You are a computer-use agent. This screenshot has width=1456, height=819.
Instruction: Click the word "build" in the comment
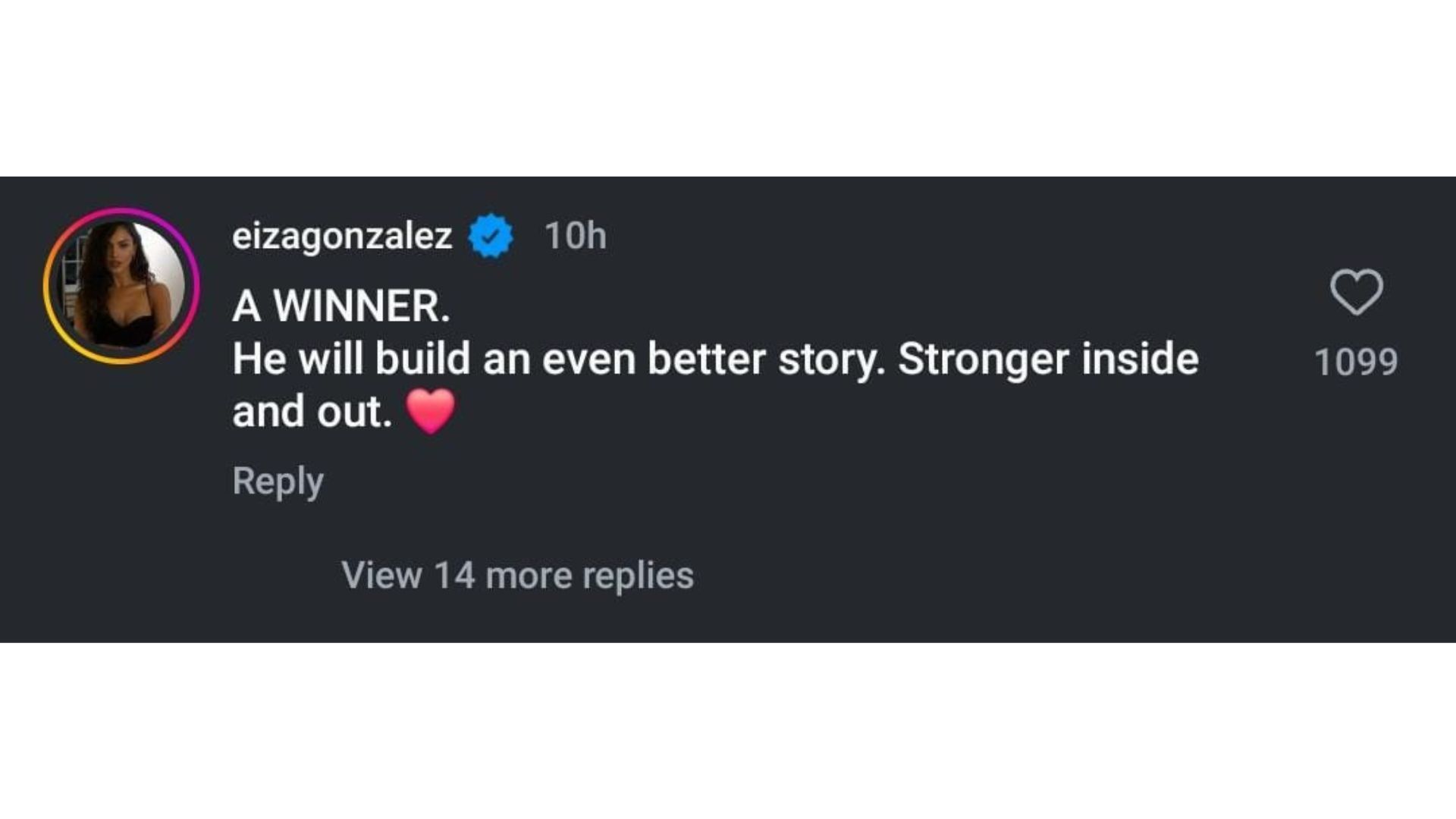pyautogui.click(x=422, y=359)
